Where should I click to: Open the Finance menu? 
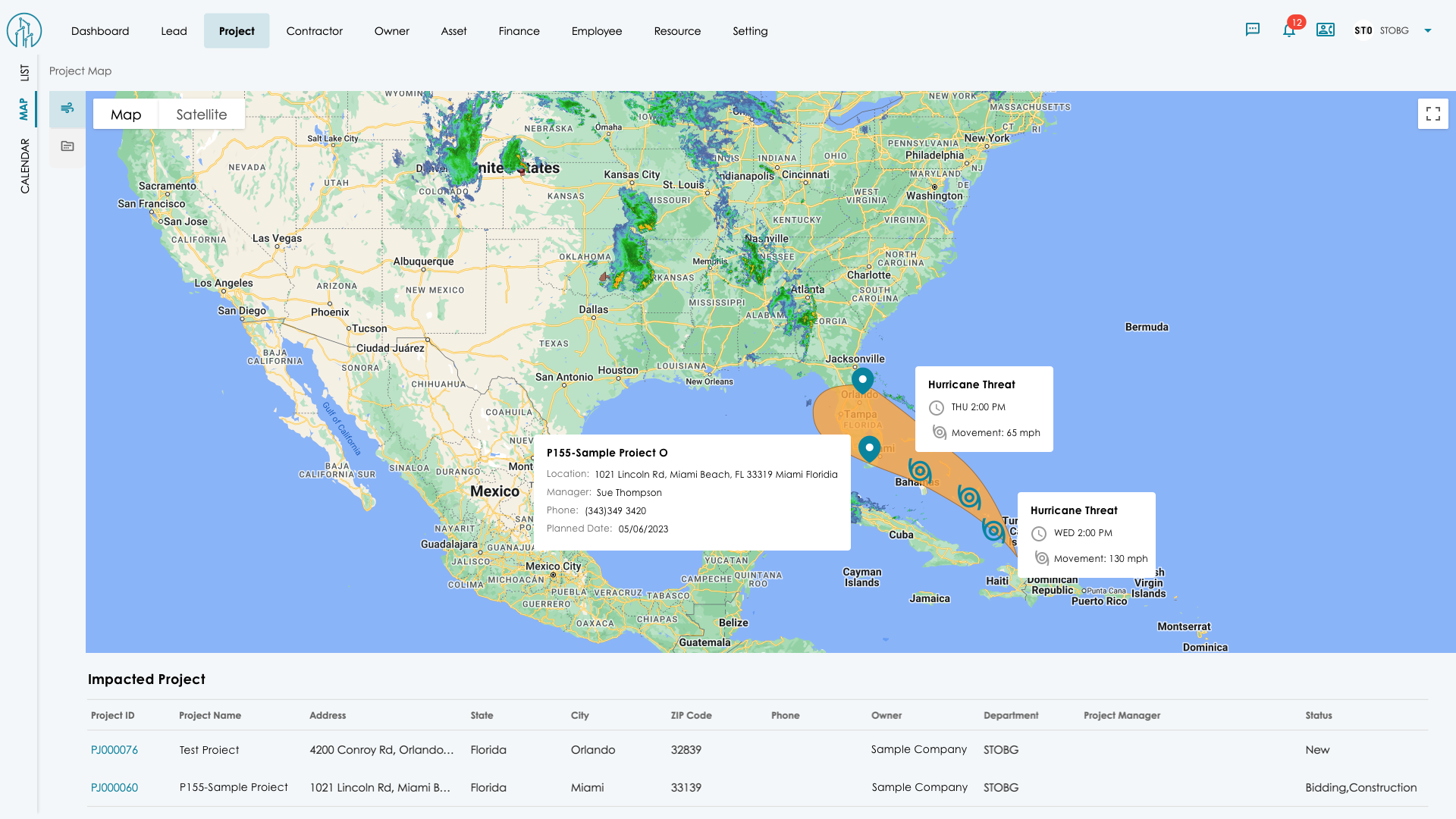click(x=519, y=31)
